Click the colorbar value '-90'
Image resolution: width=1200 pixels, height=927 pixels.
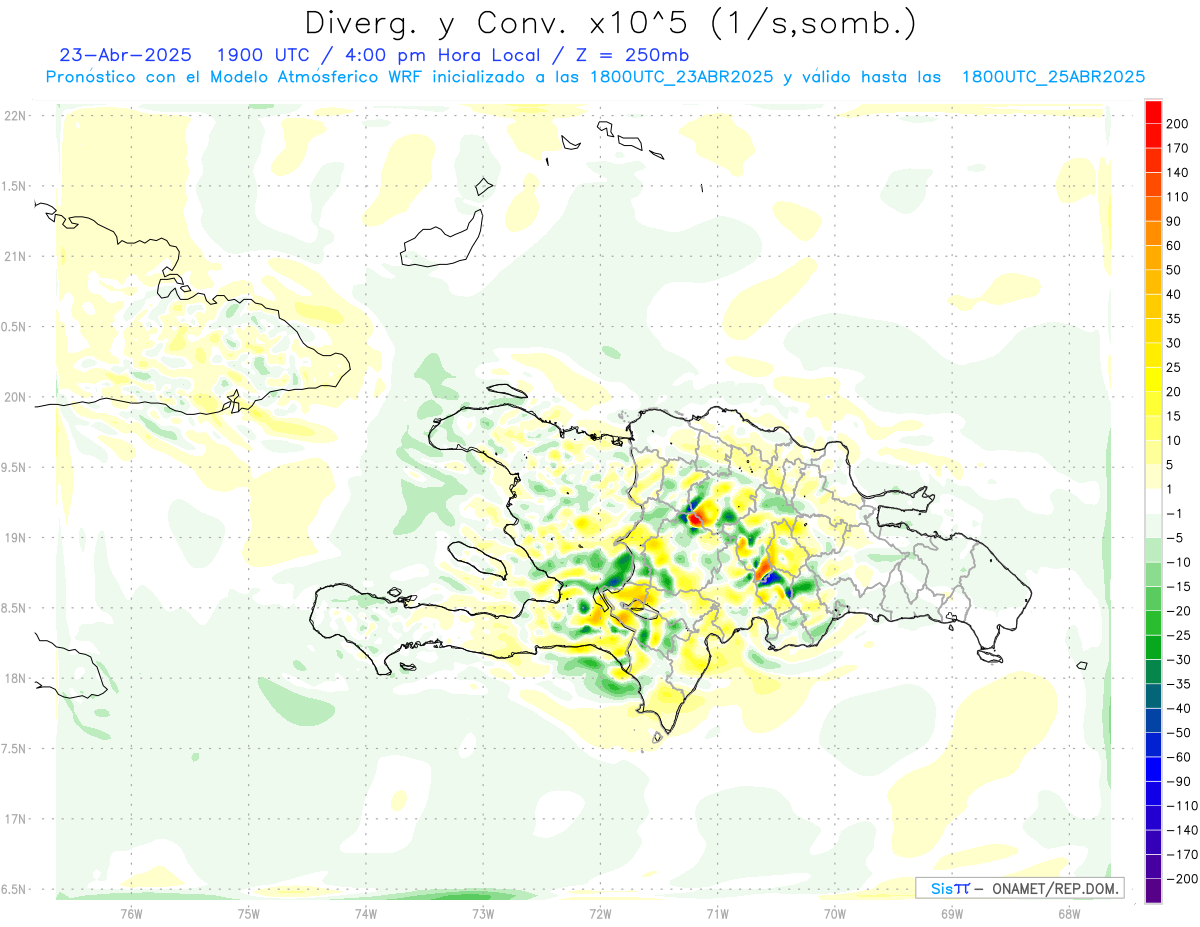1180,781
